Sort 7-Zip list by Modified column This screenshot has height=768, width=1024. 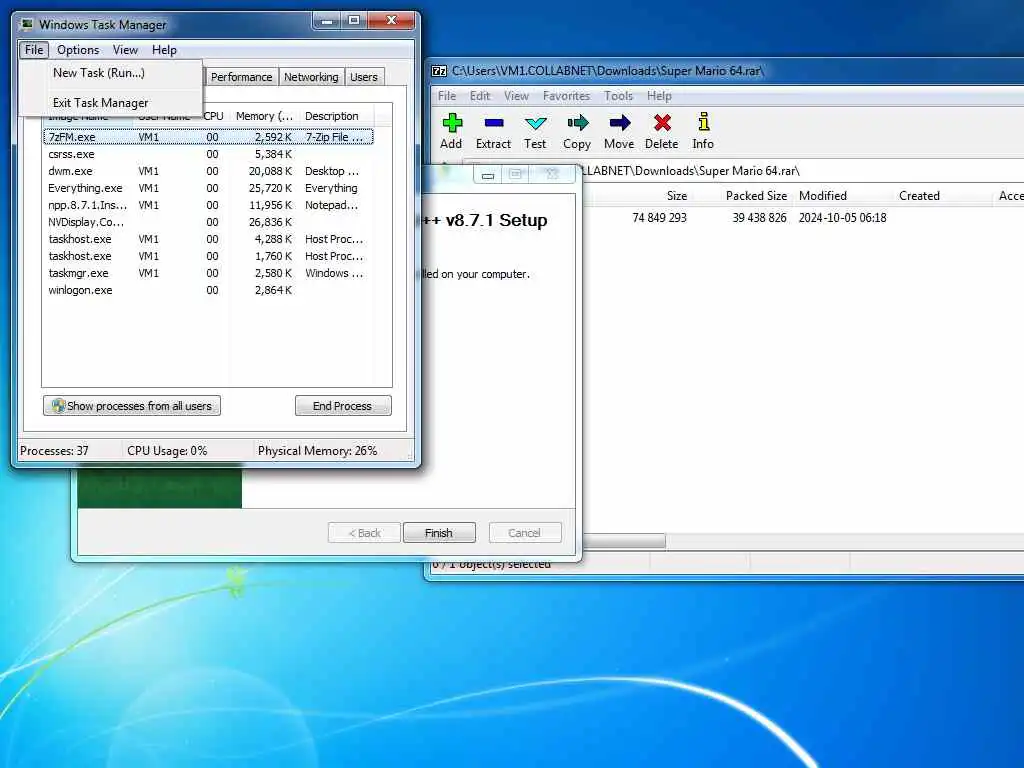click(823, 196)
